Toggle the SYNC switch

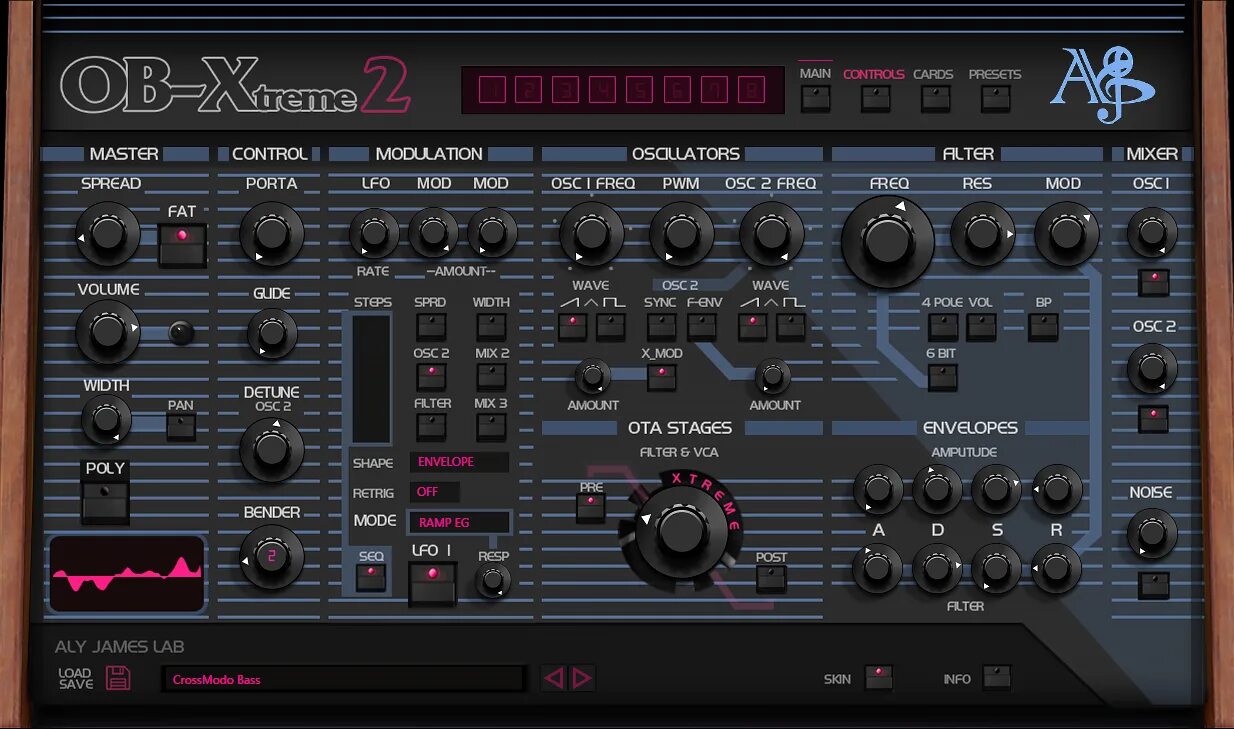click(x=661, y=326)
